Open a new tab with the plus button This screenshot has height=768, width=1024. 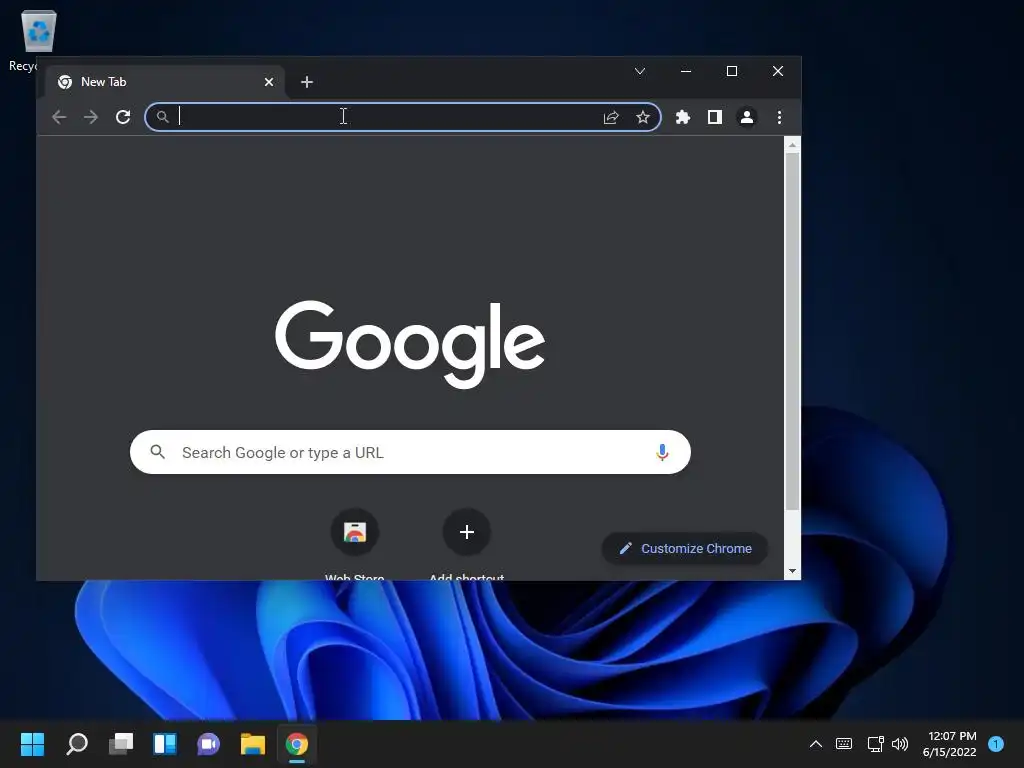[x=306, y=82]
